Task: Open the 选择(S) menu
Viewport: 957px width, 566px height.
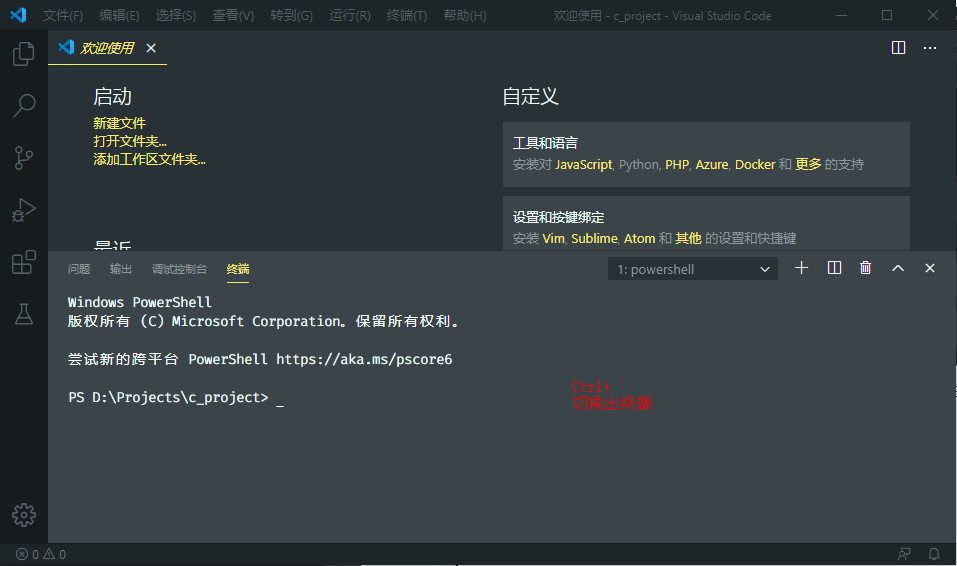Action: pyautogui.click(x=176, y=15)
